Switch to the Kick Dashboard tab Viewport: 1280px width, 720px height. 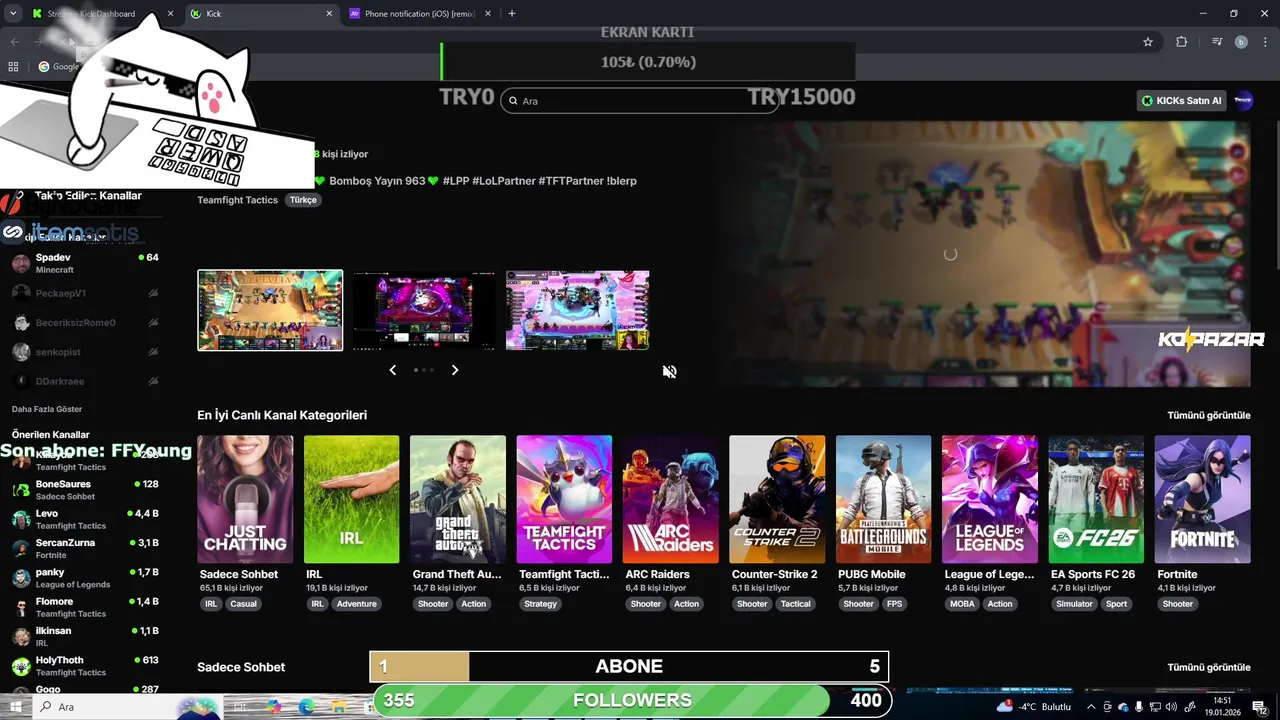tap(102, 14)
